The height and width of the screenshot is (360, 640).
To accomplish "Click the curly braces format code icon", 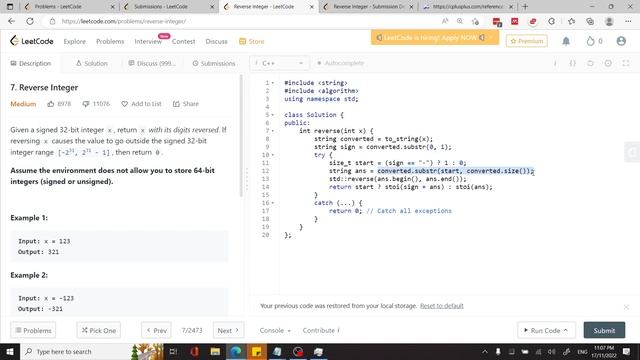I will pos(572,63).
